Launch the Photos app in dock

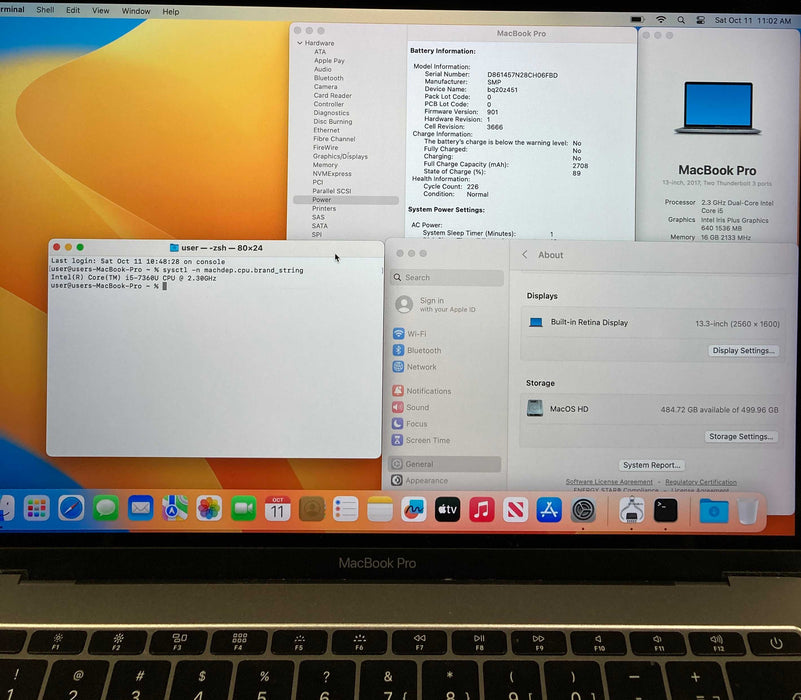tap(209, 508)
